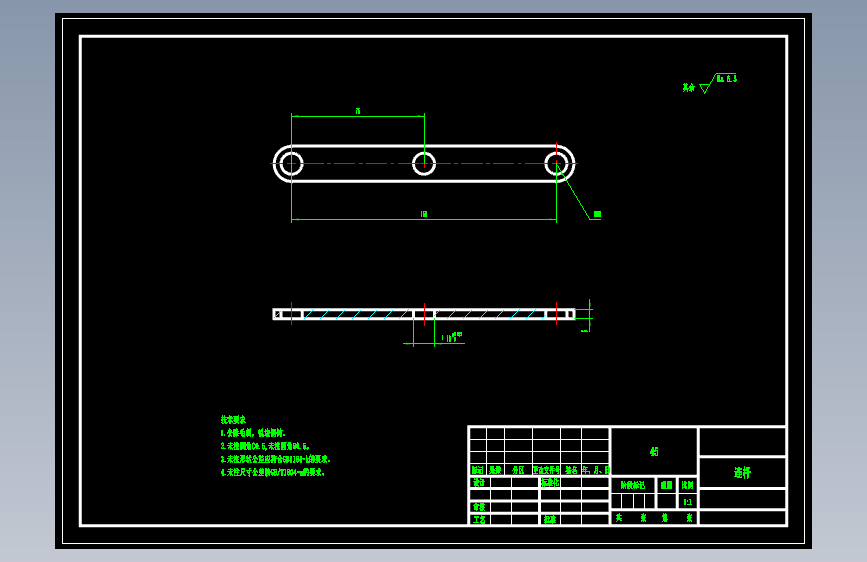Click the '设计' row label
The image size is (867, 562).
coord(479,482)
